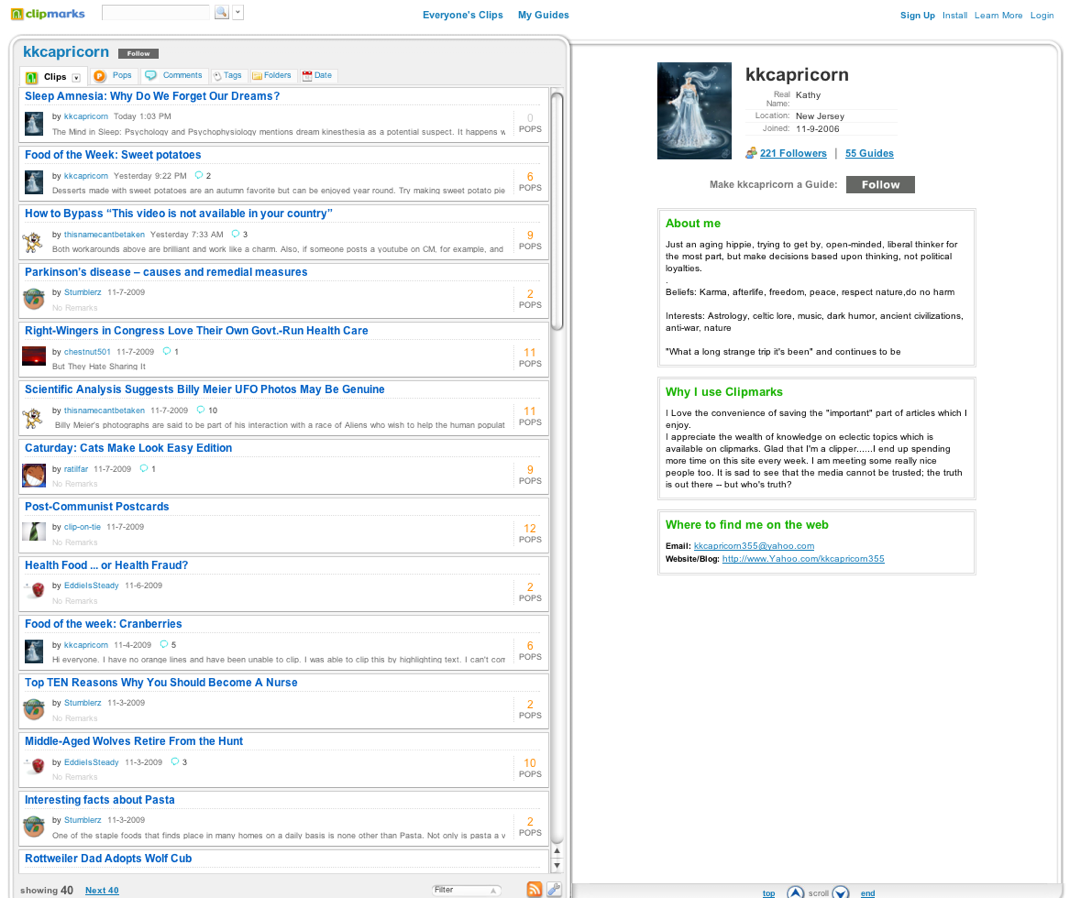Click ratilfar's avatar on Caturday clip

[x=34, y=475]
